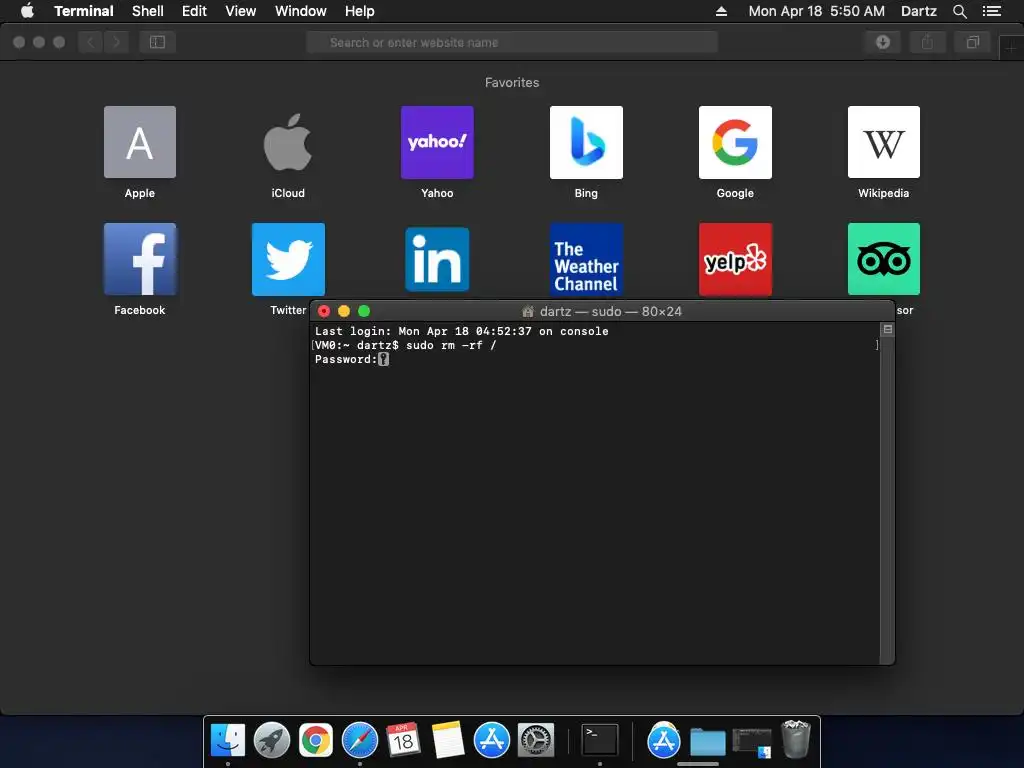Open the App Store icon right of Terminal
The height and width of the screenshot is (768, 1024).
click(664, 741)
